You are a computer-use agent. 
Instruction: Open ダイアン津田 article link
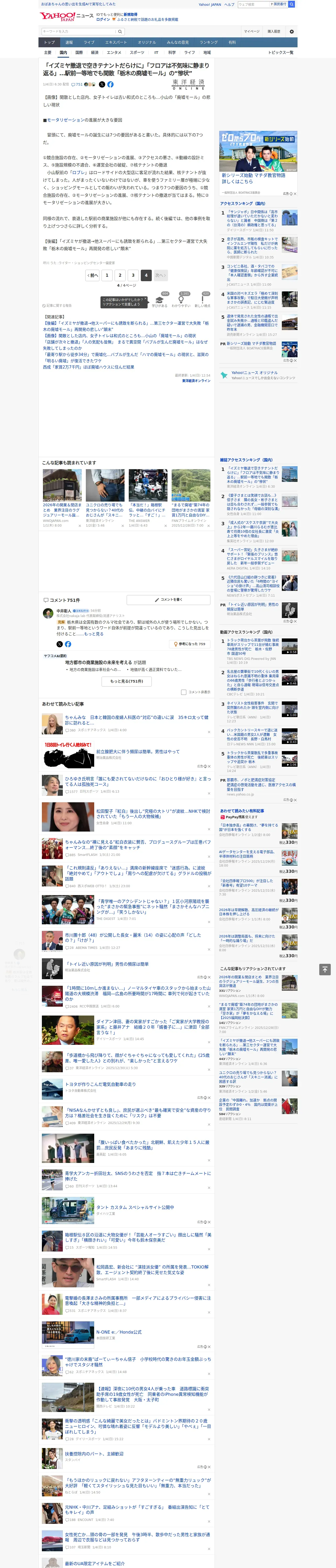point(153,1027)
